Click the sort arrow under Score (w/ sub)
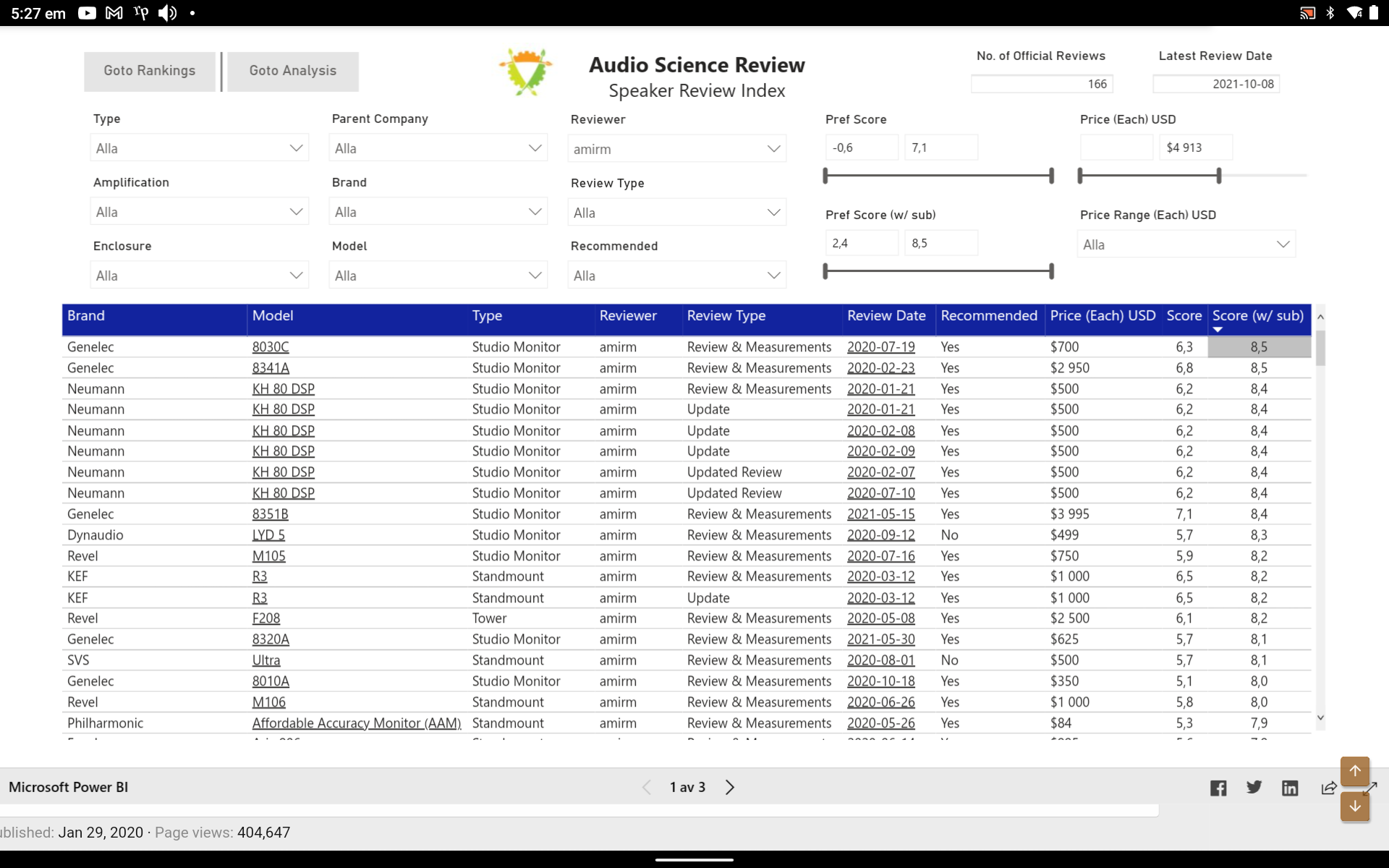The width and height of the screenshot is (1389, 868). [1218, 330]
